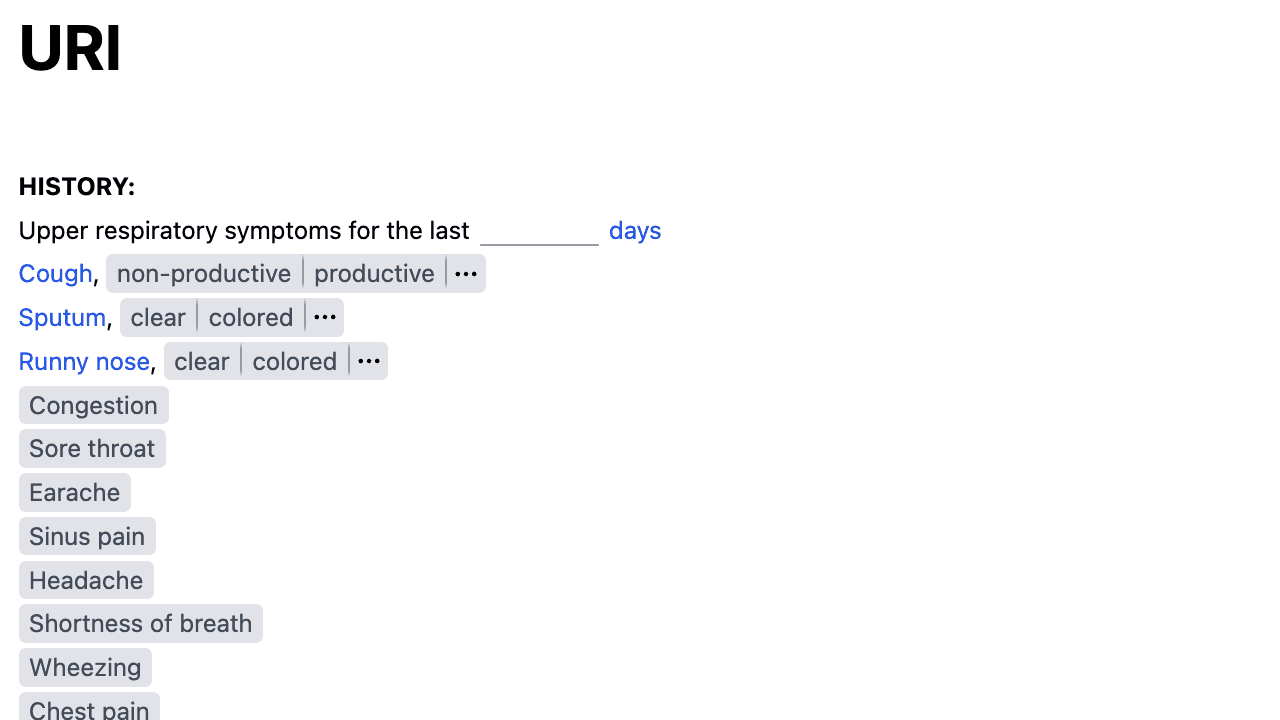Toggle the Wheezing symptom

click(85, 668)
